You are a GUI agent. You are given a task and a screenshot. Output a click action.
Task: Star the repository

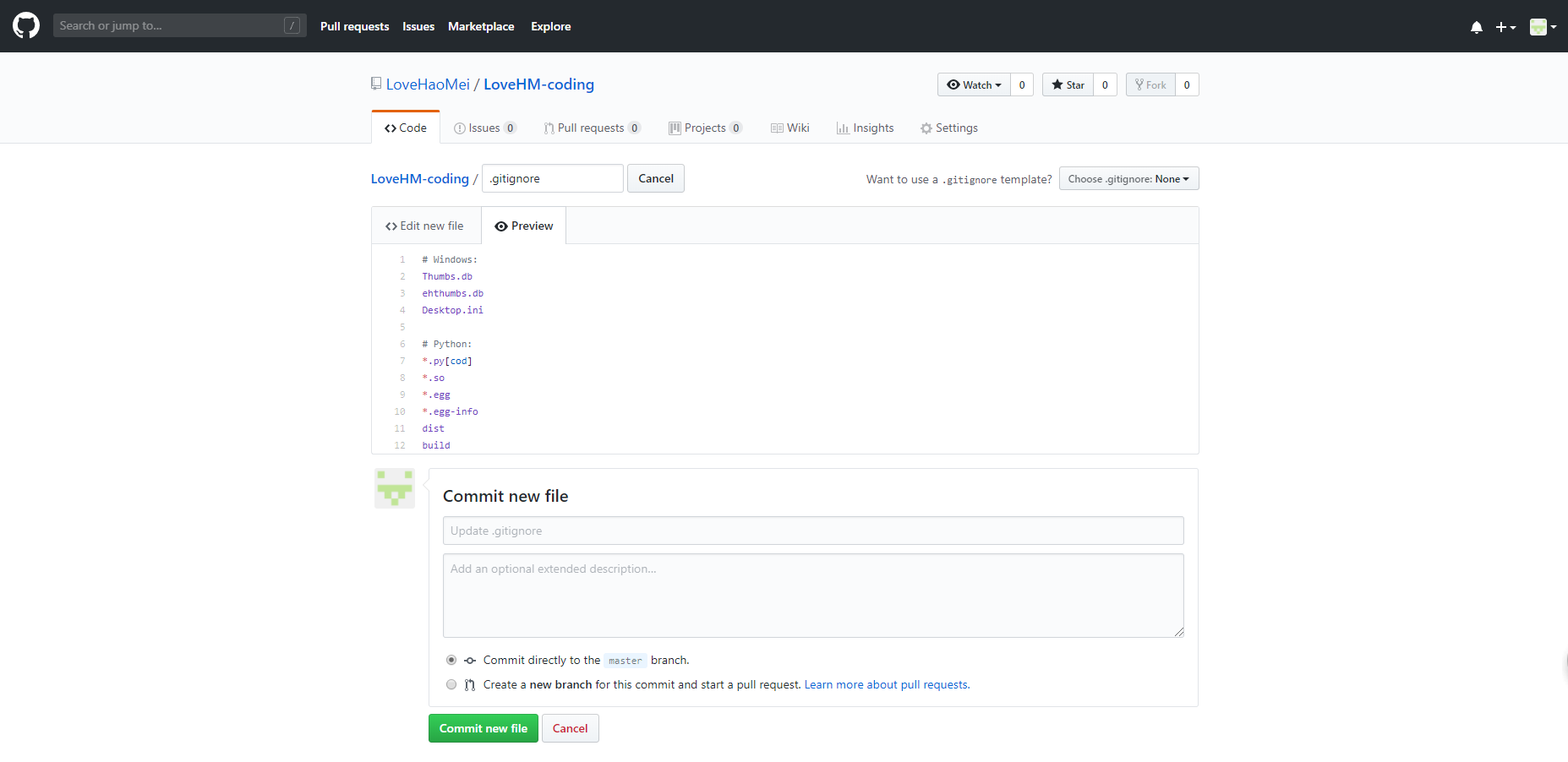[x=1068, y=84]
